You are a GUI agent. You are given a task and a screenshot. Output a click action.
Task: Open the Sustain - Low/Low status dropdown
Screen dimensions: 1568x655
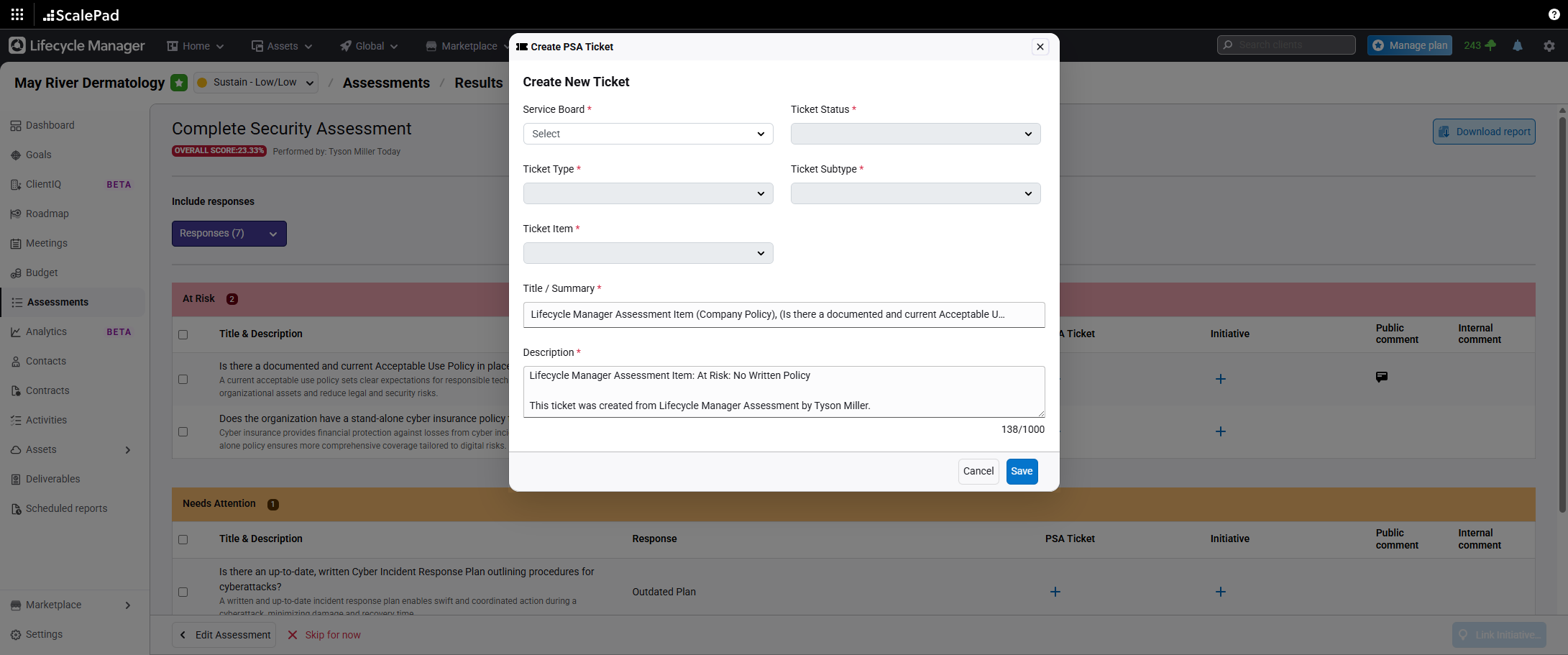(256, 83)
